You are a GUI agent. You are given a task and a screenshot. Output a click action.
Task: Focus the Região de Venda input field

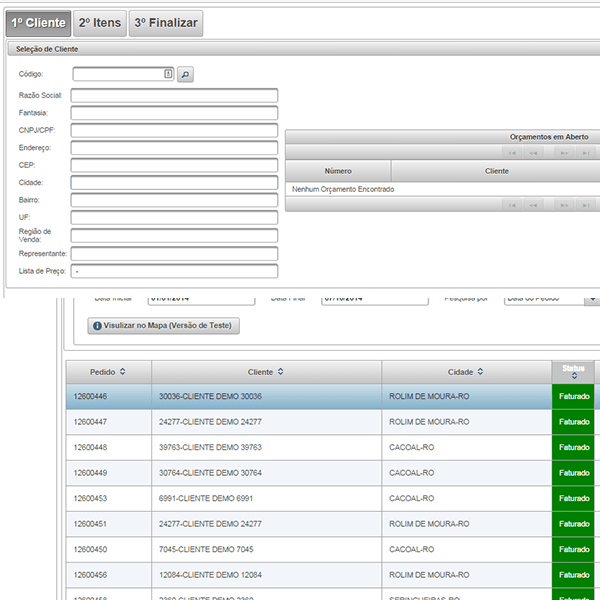tap(174, 235)
